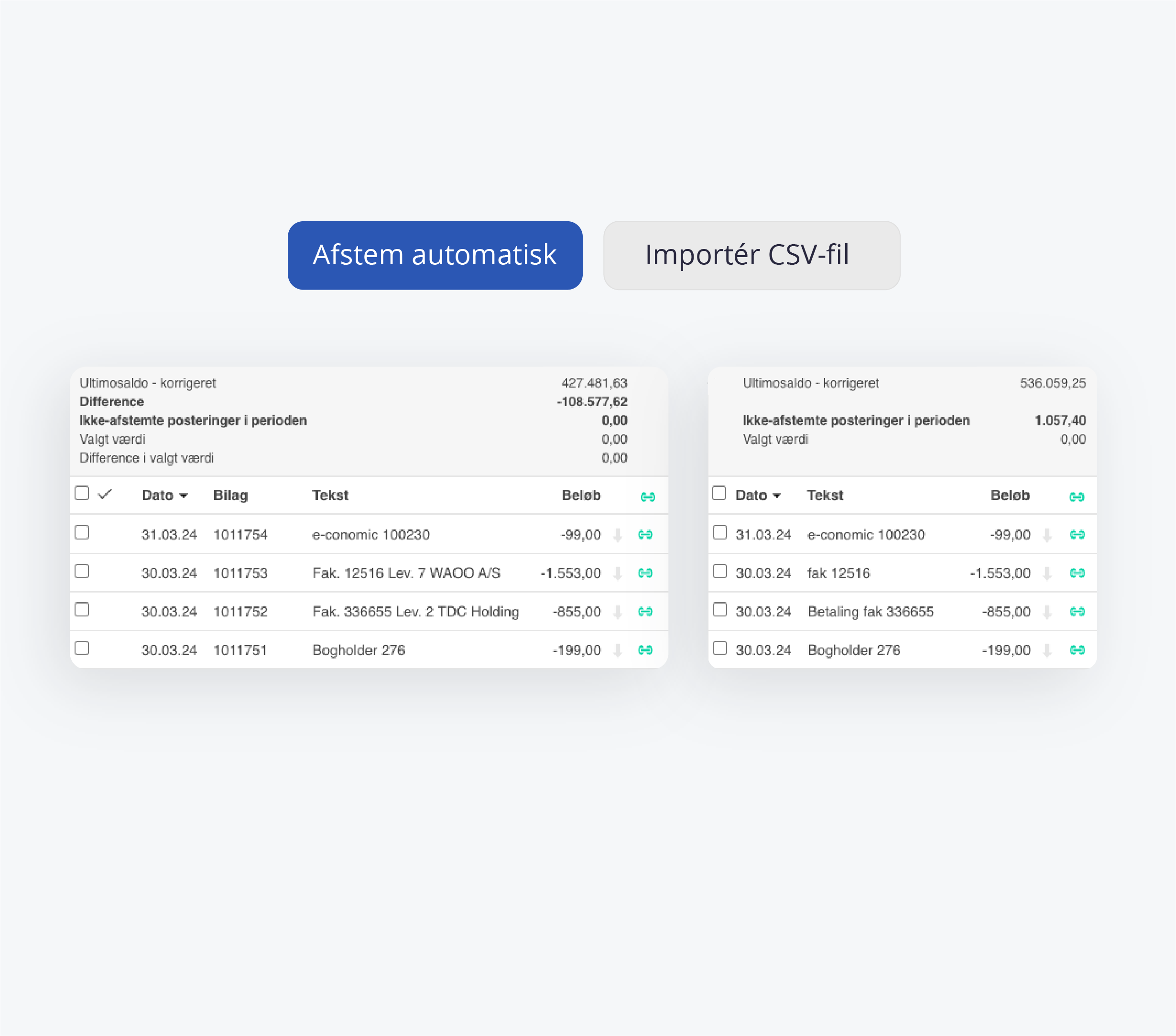Viewport: 1176px width, 1036px height.
Task: Click the Afstem automatisk button
Action: pyautogui.click(x=435, y=255)
